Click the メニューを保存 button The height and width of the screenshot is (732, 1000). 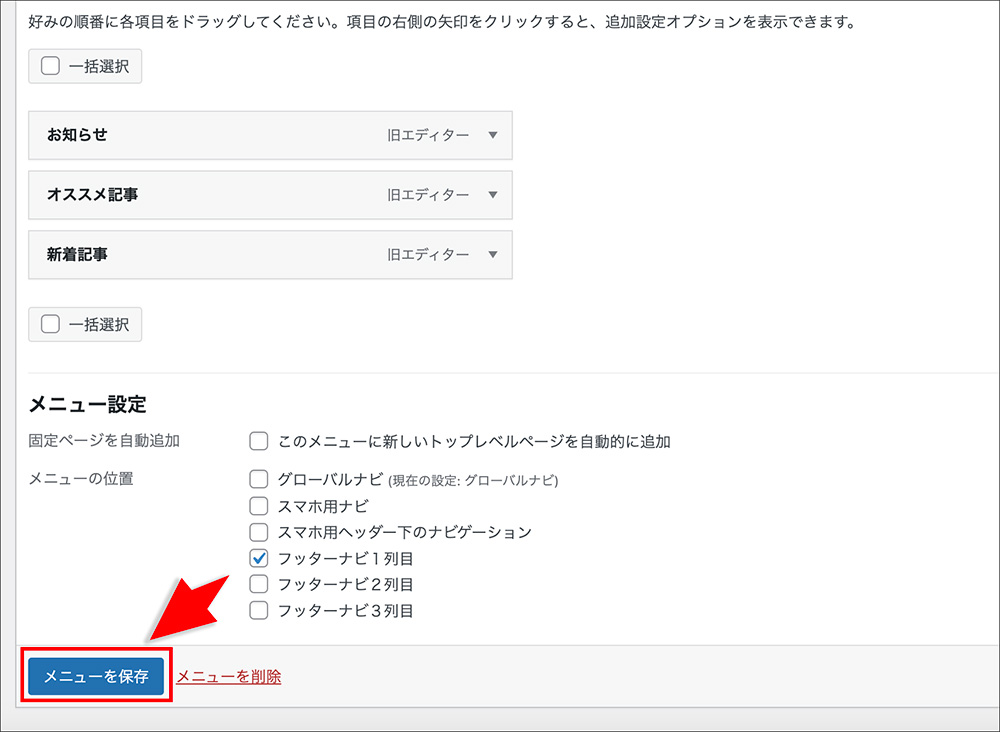[96, 676]
